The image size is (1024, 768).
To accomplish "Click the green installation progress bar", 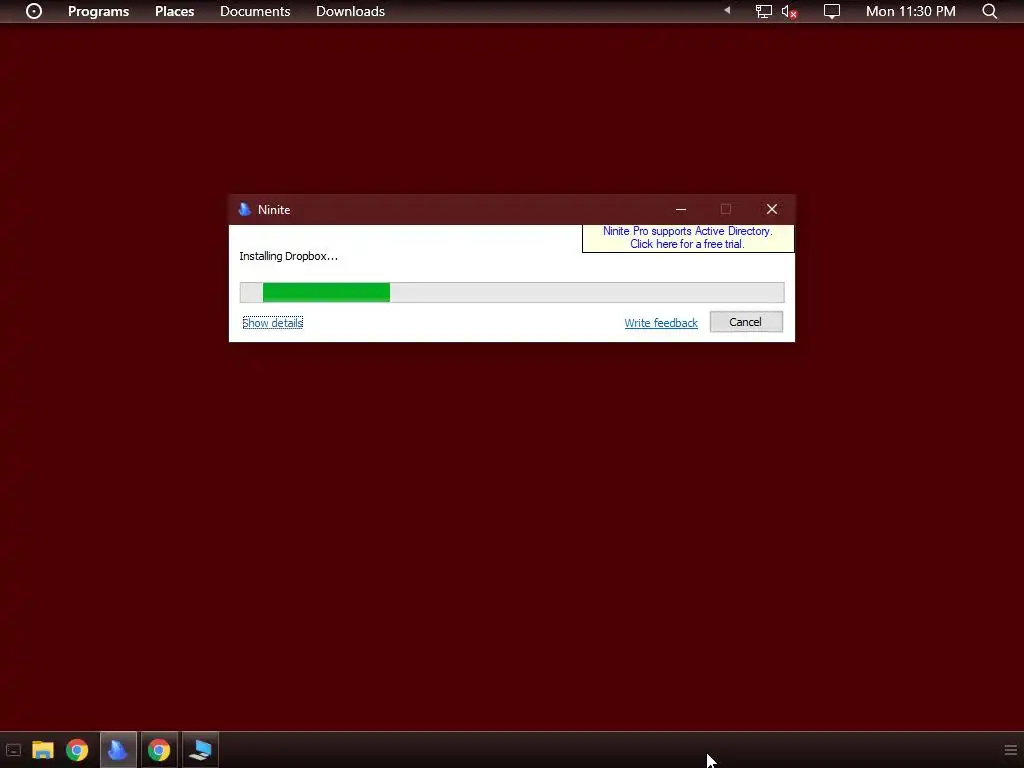I will [x=512, y=293].
